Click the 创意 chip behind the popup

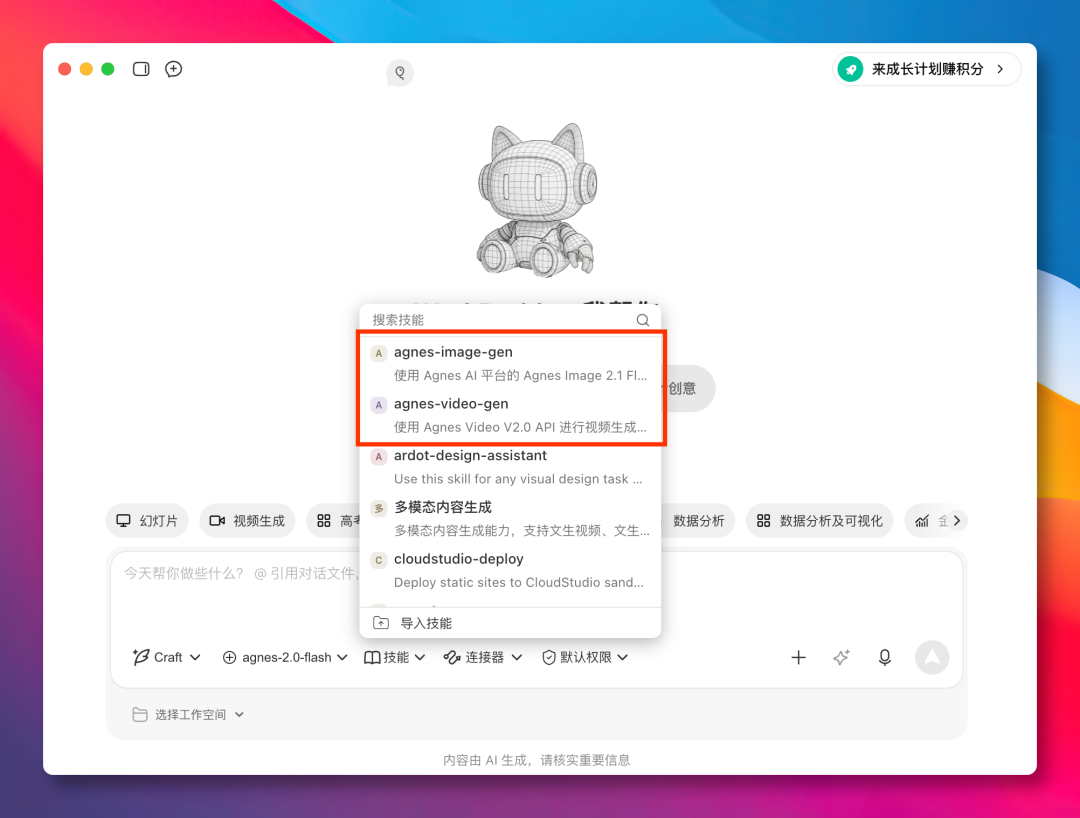click(x=687, y=388)
